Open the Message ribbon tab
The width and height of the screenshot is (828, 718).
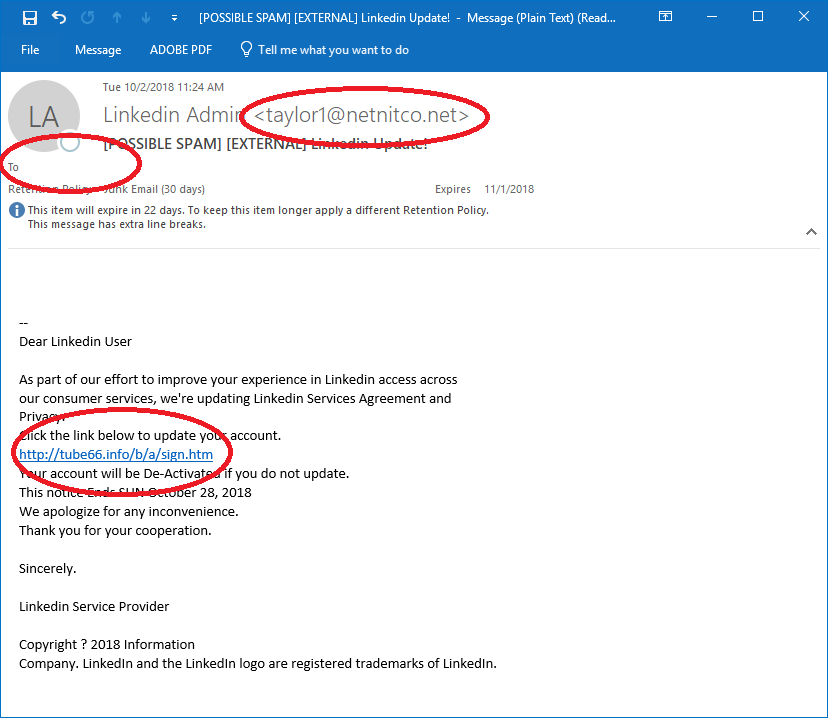(98, 50)
